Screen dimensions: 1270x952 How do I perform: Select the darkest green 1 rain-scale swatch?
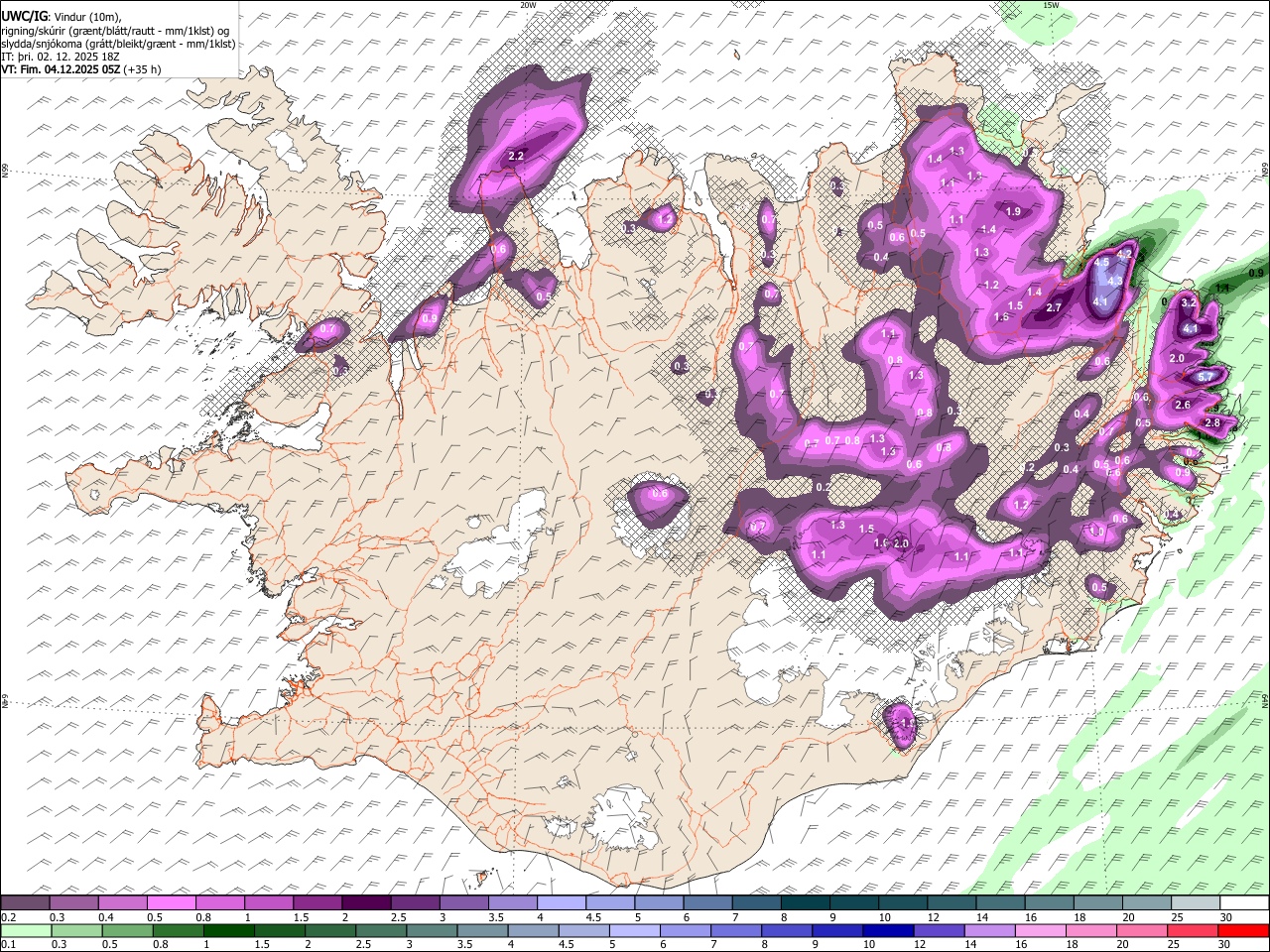(229, 931)
